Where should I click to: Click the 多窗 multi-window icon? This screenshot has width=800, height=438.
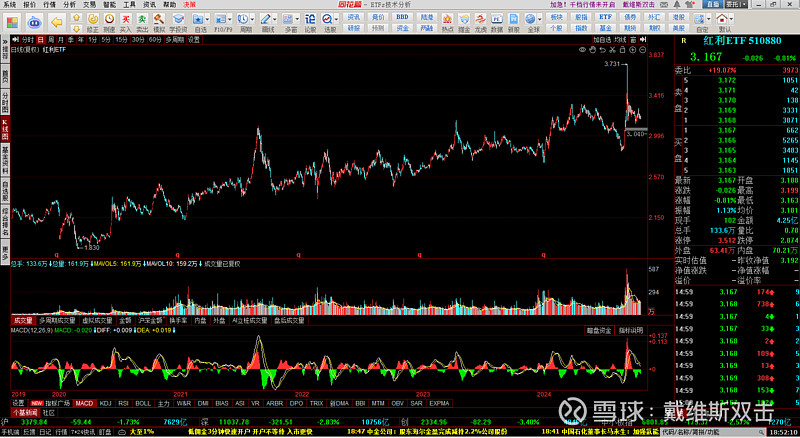[x=288, y=19]
